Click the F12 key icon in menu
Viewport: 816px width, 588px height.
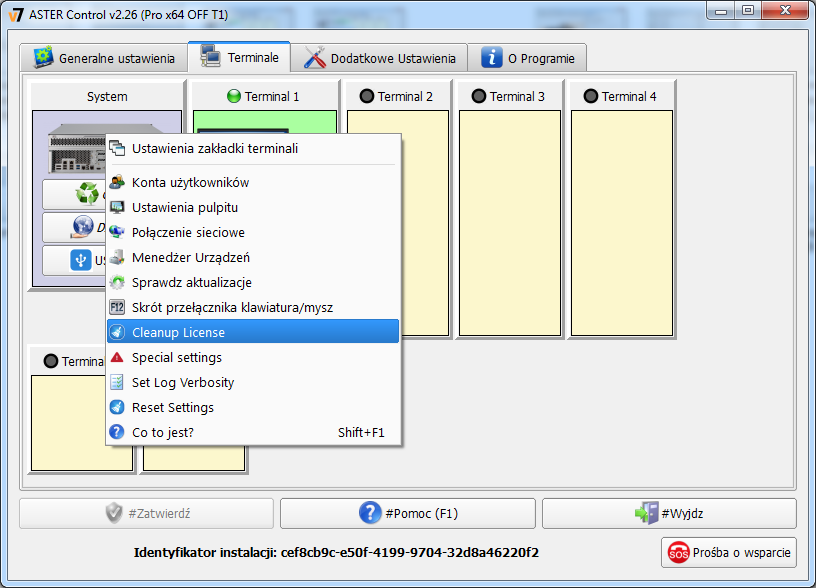[117, 307]
